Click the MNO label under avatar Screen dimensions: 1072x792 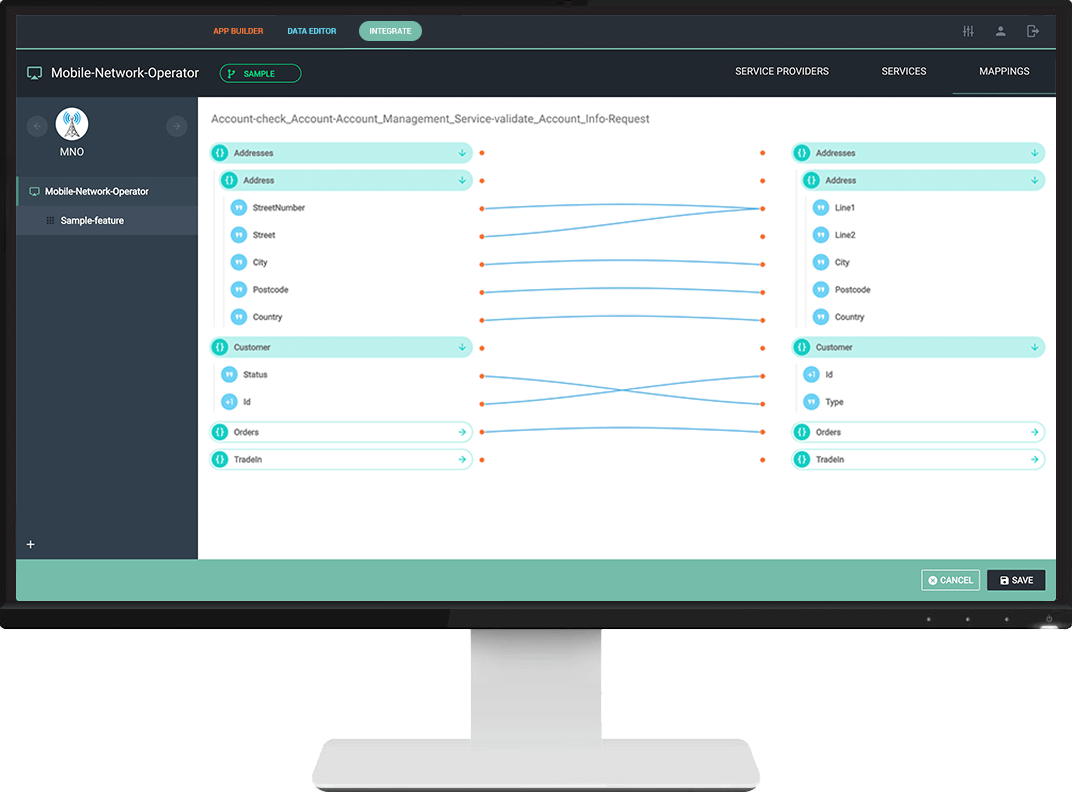pyautogui.click(x=72, y=152)
